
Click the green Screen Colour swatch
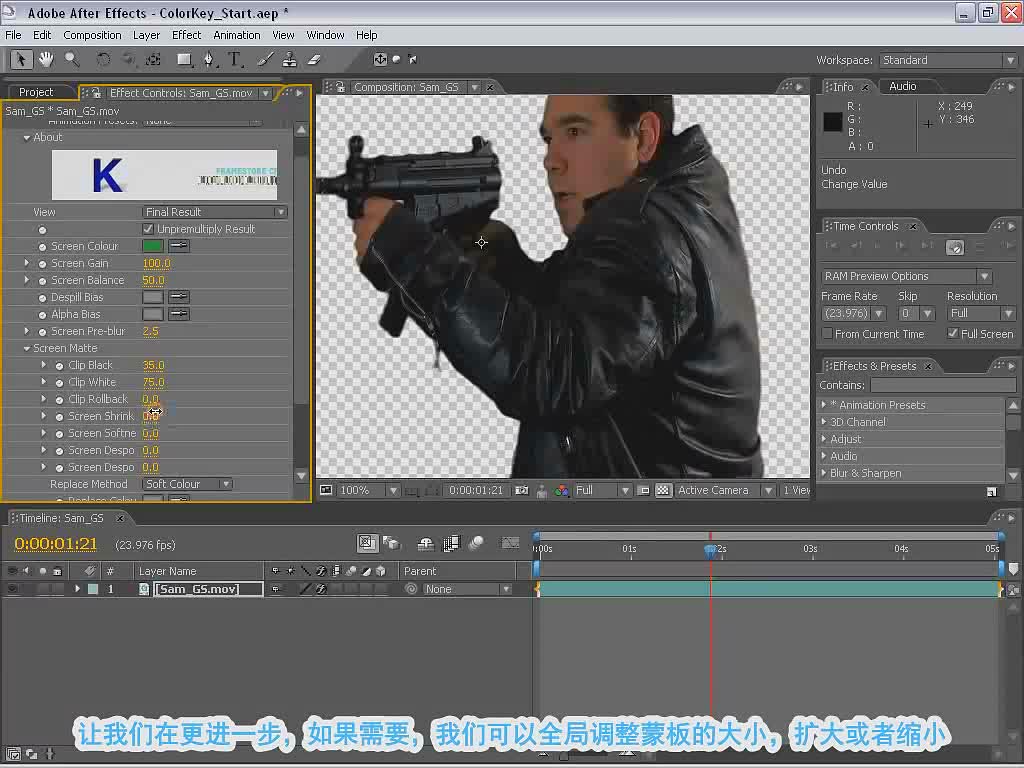[153, 246]
